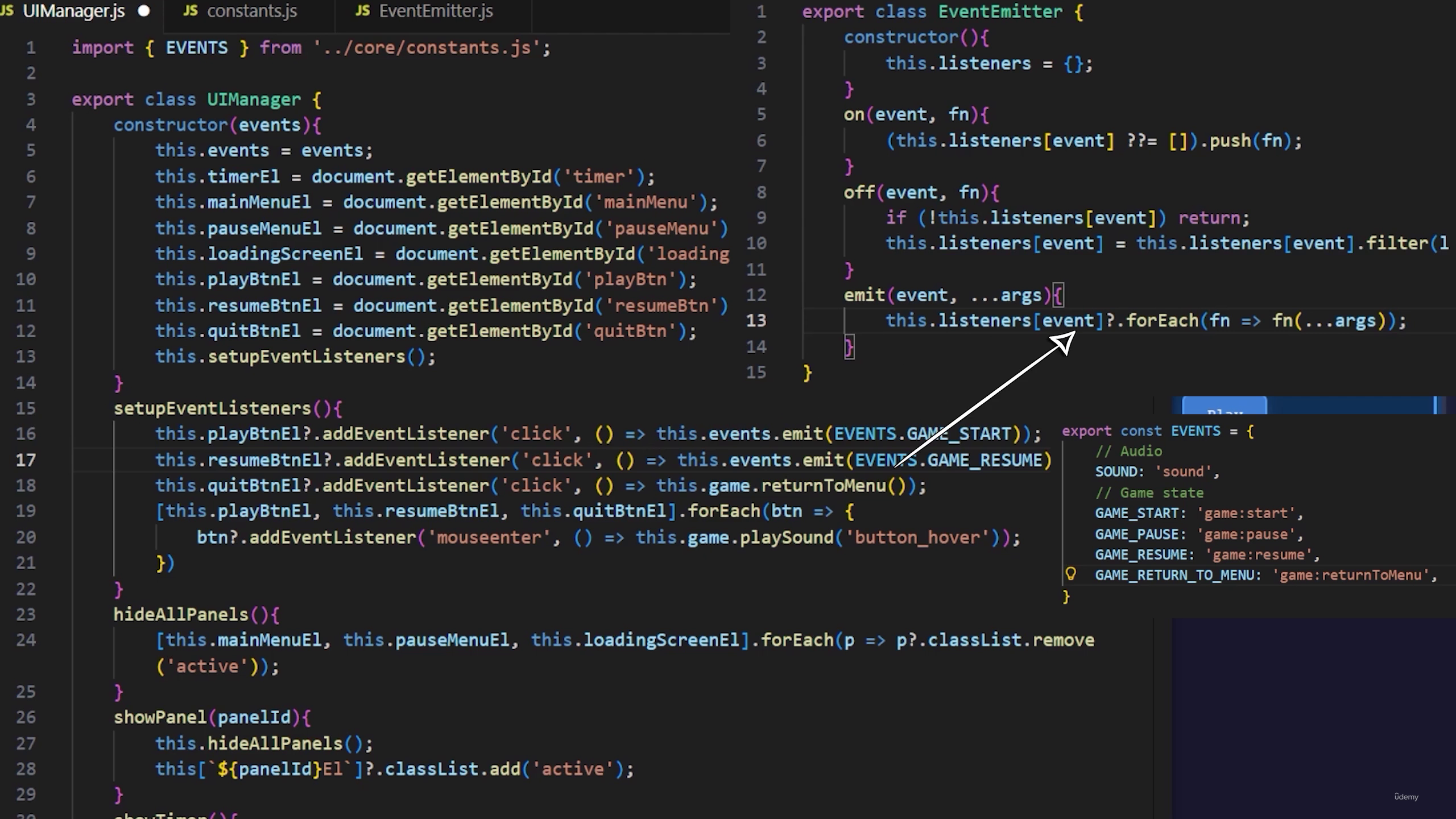Click GAME_RESUME in the line 17 emit call
This screenshot has height=819, width=1456.
985,460
